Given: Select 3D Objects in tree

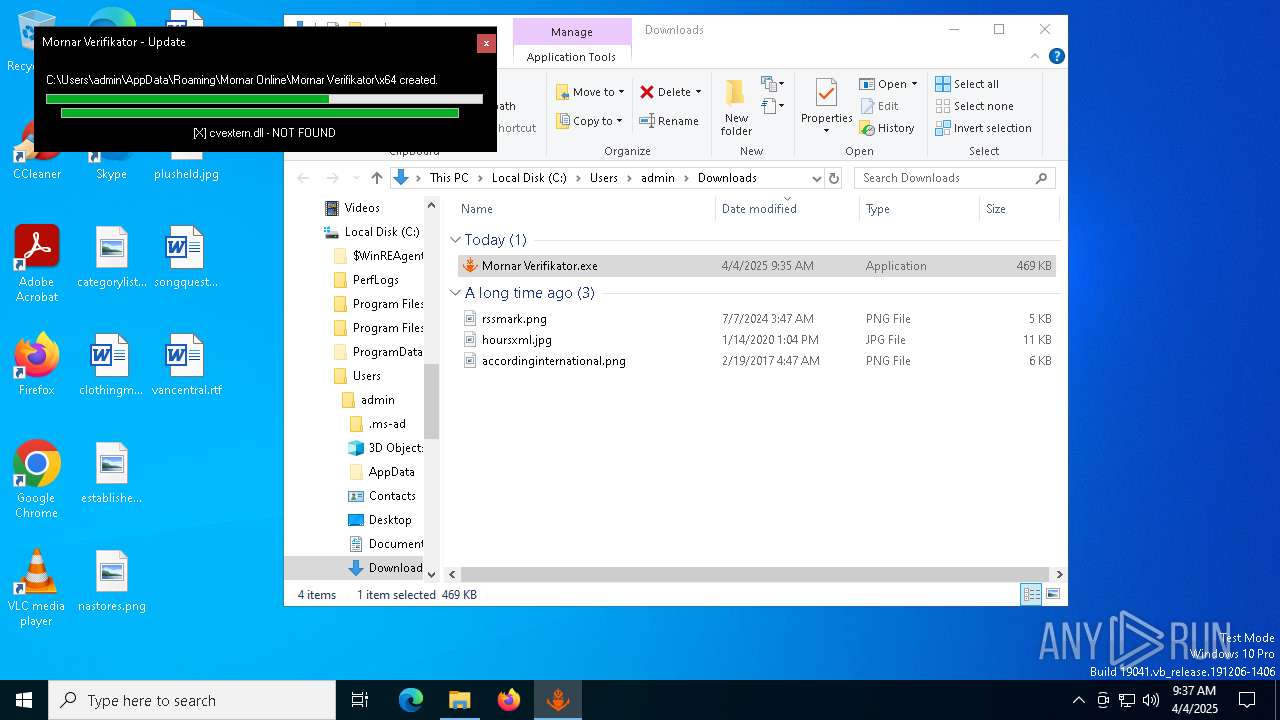Looking at the screenshot, I should [395, 448].
